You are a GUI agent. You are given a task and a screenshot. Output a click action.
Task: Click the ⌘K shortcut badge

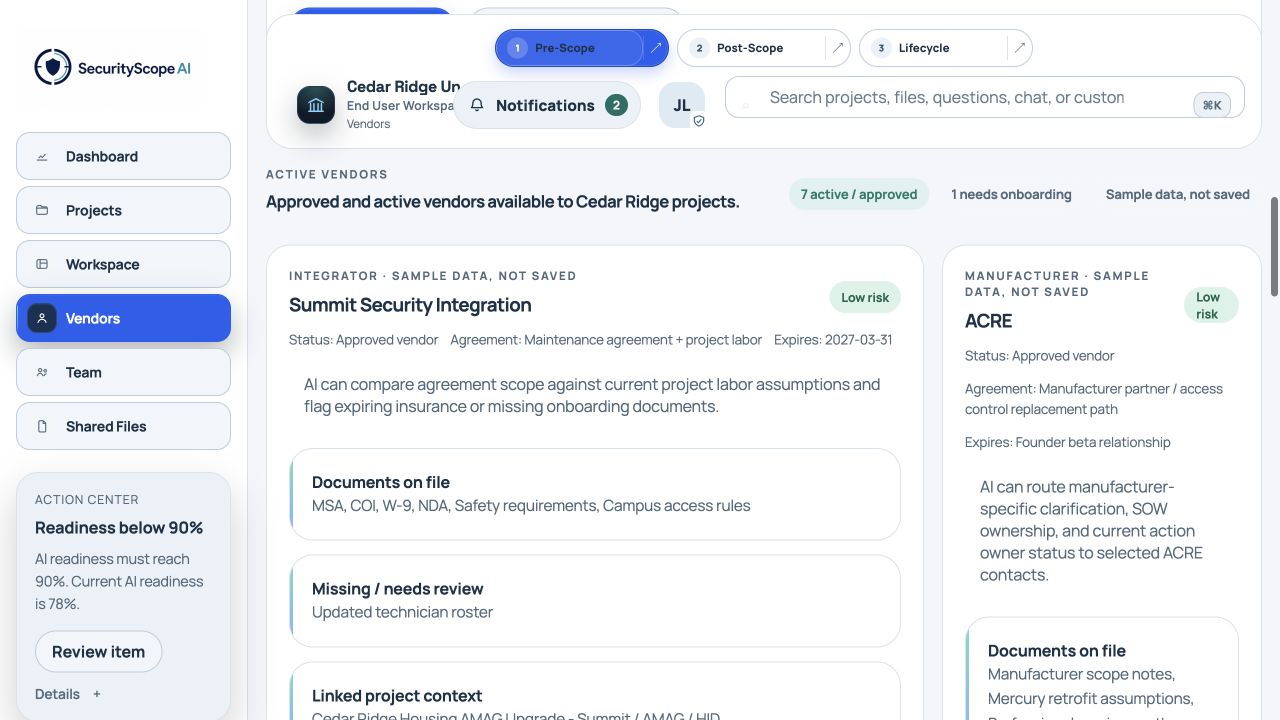(1212, 105)
